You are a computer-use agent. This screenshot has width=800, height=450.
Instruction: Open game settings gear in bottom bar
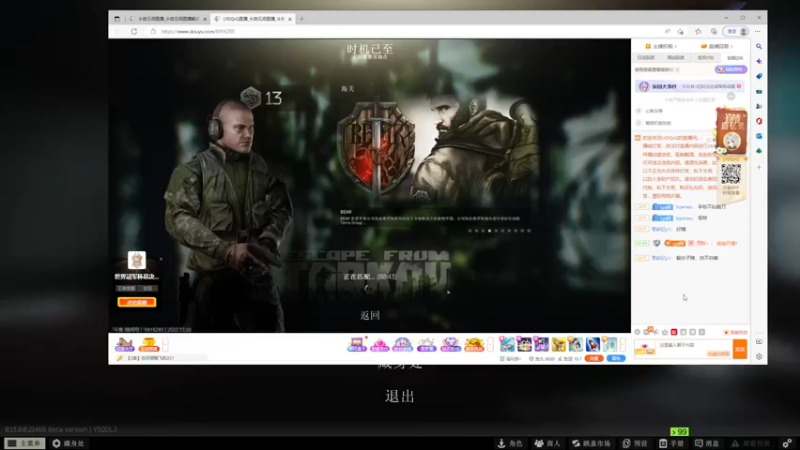[788, 443]
